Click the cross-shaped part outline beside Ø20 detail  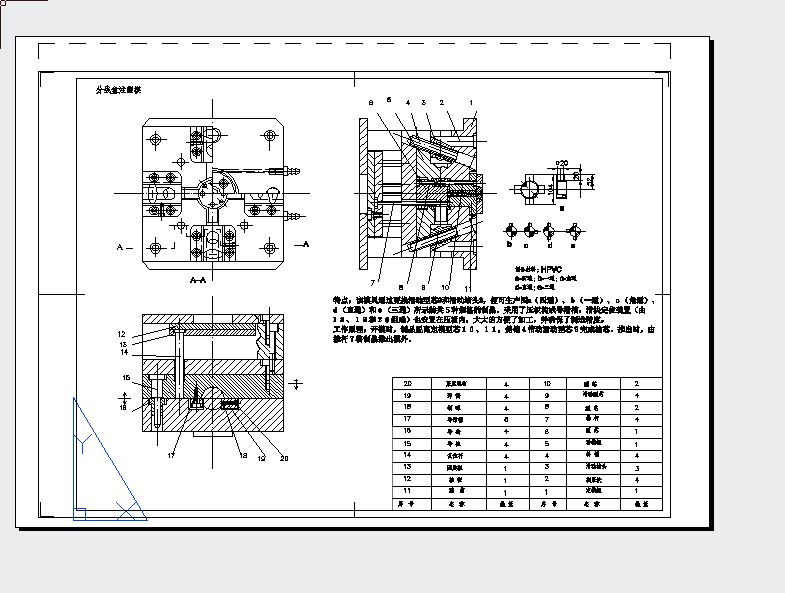(x=528, y=188)
